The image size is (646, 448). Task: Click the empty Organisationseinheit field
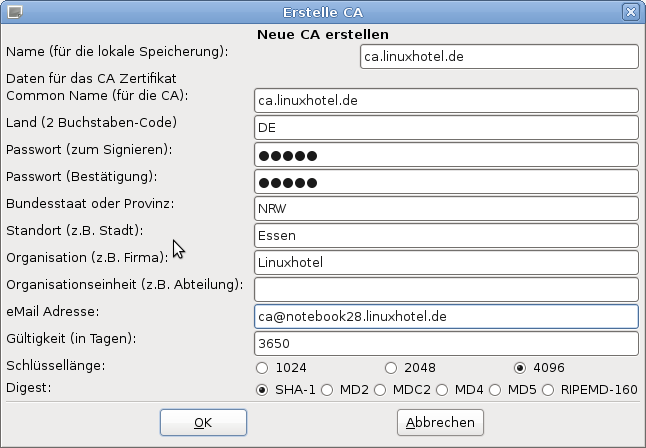point(446,289)
